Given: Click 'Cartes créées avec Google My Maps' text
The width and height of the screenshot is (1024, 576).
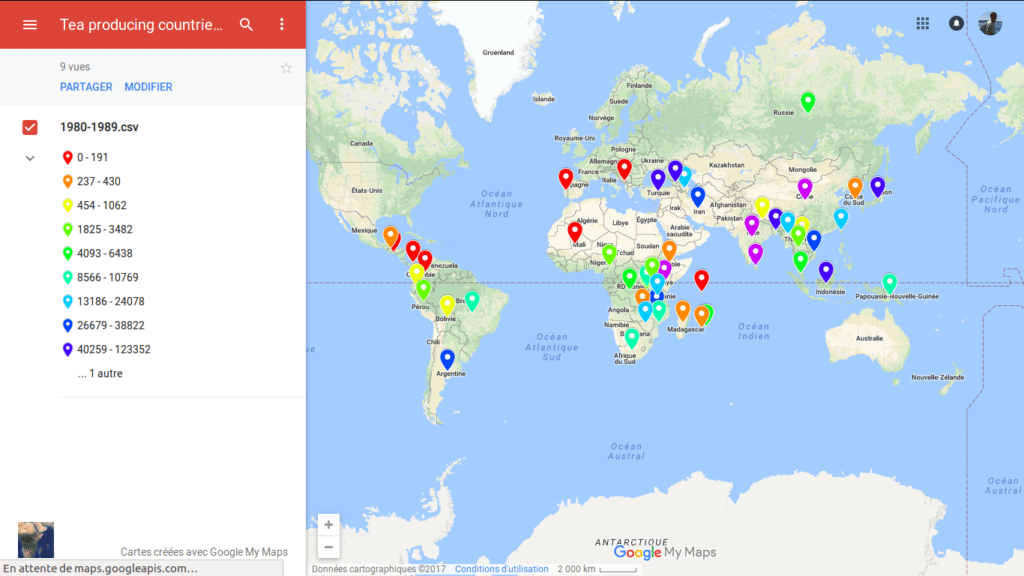Looking at the screenshot, I should point(204,552).
